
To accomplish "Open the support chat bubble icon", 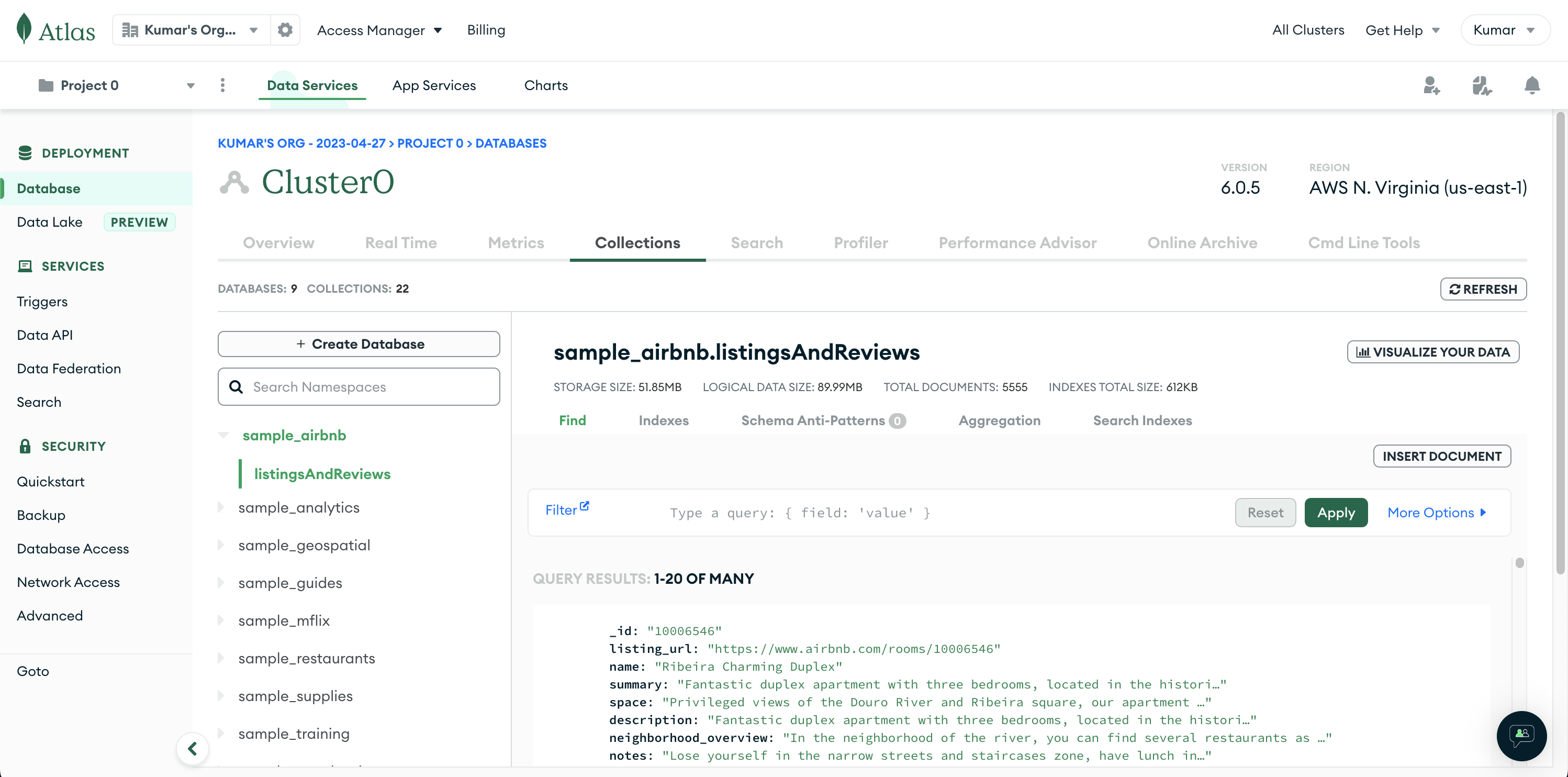I will 1521,735.
